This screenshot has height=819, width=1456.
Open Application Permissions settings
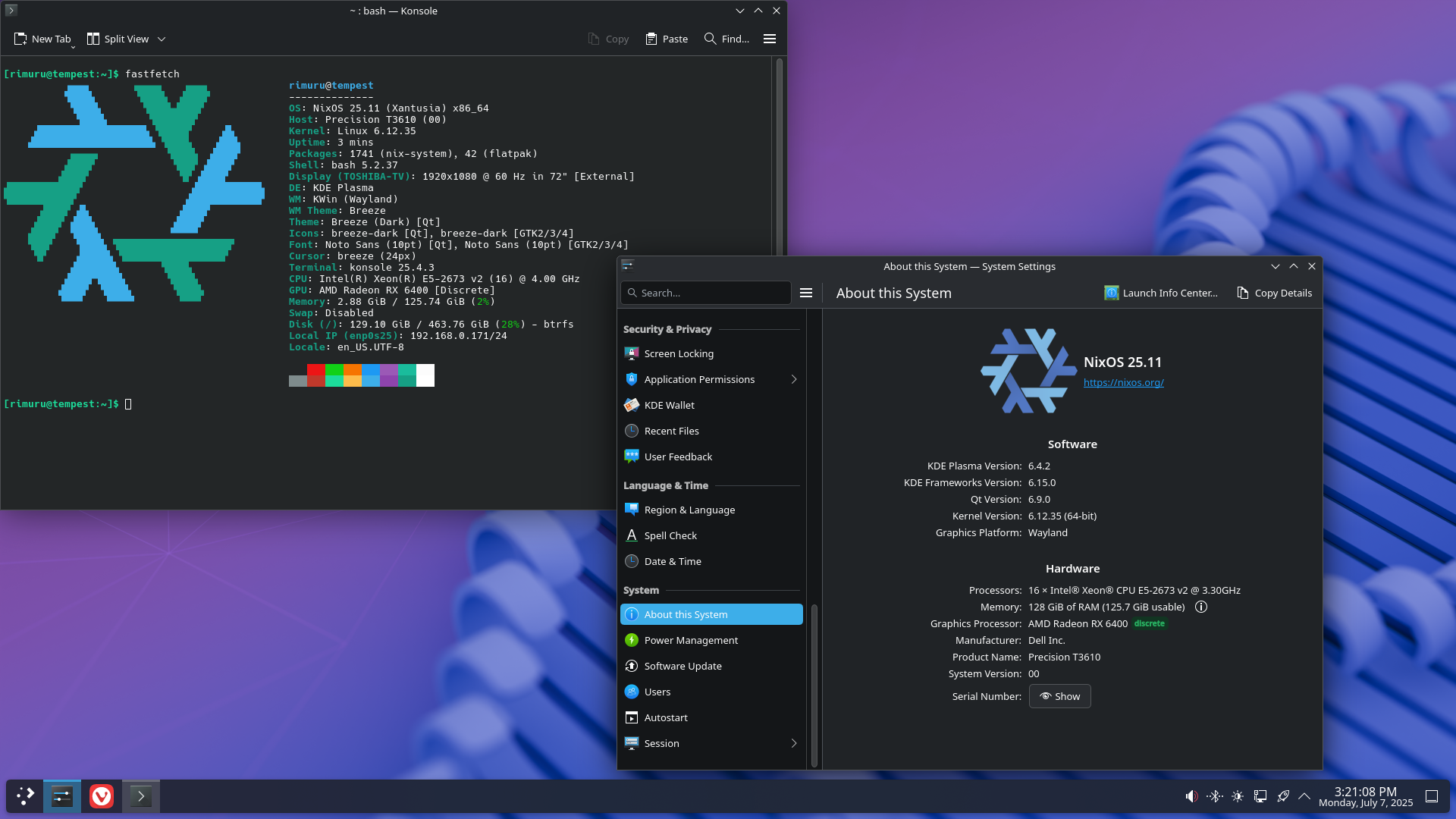711,379
